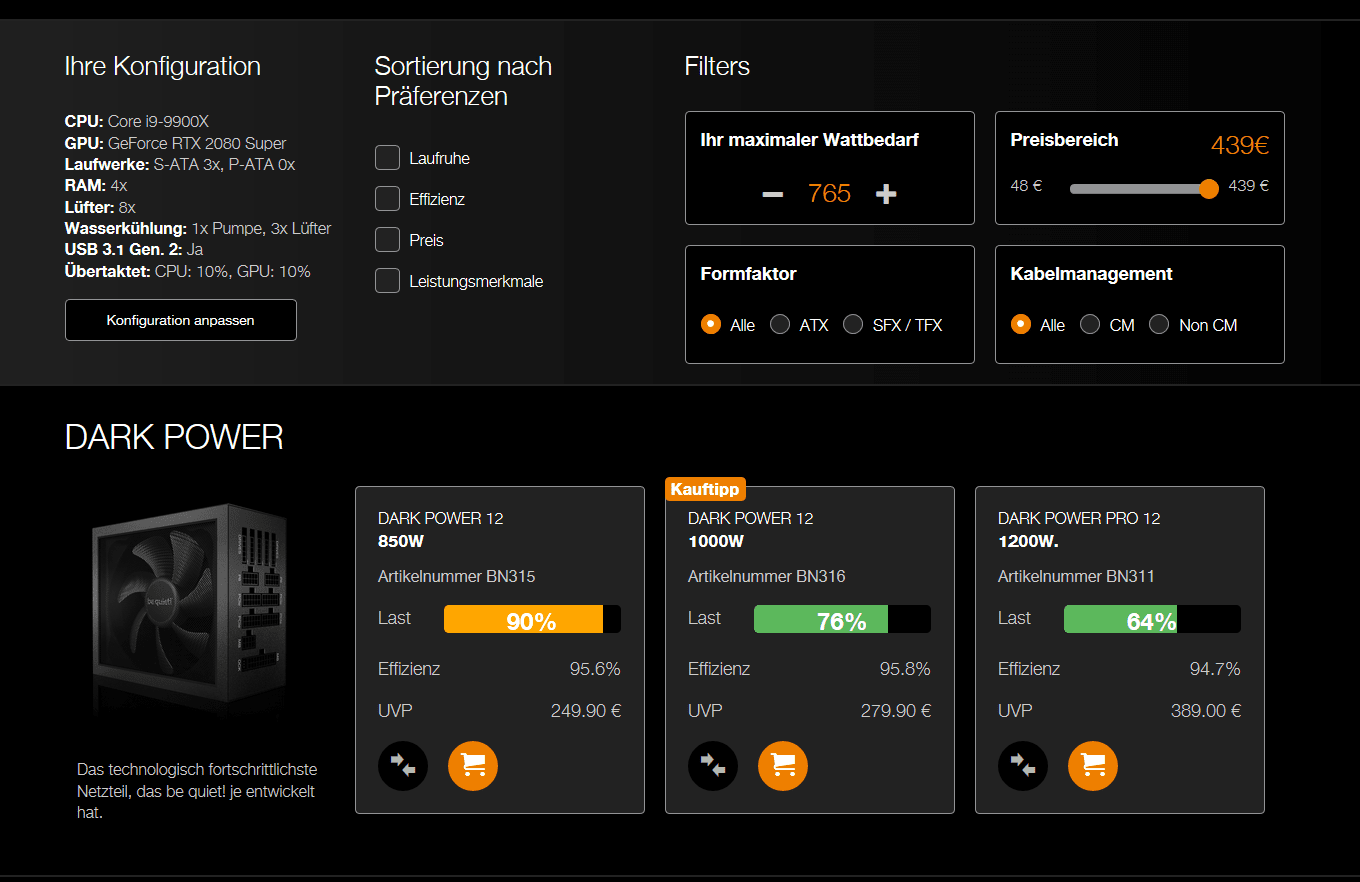This screenshot has height=882, width=1360.
Task: Add Dark Power 12 1000W to cart
Action: click(783, 766)
